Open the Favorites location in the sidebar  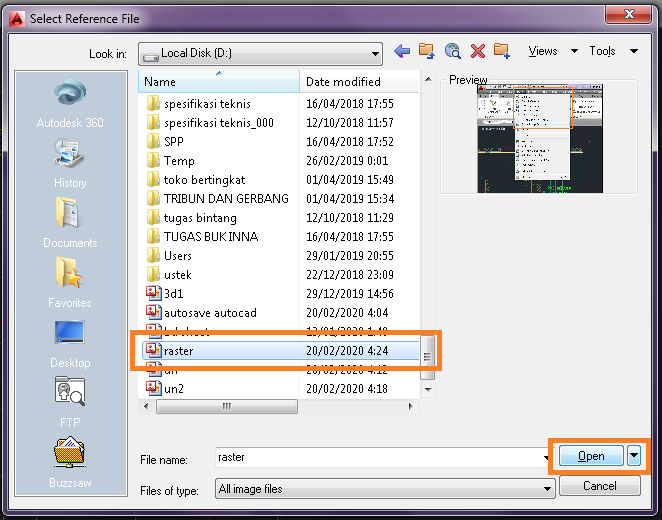70,282
